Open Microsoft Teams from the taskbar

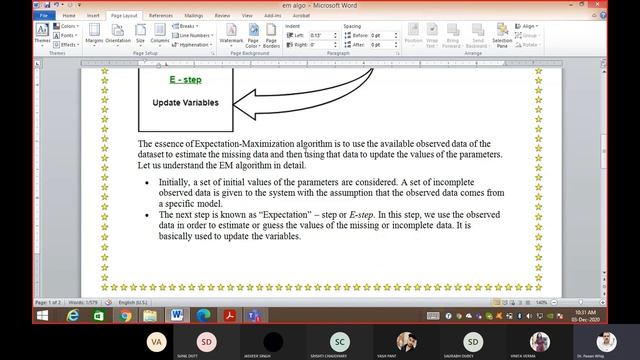coord(255,316)
